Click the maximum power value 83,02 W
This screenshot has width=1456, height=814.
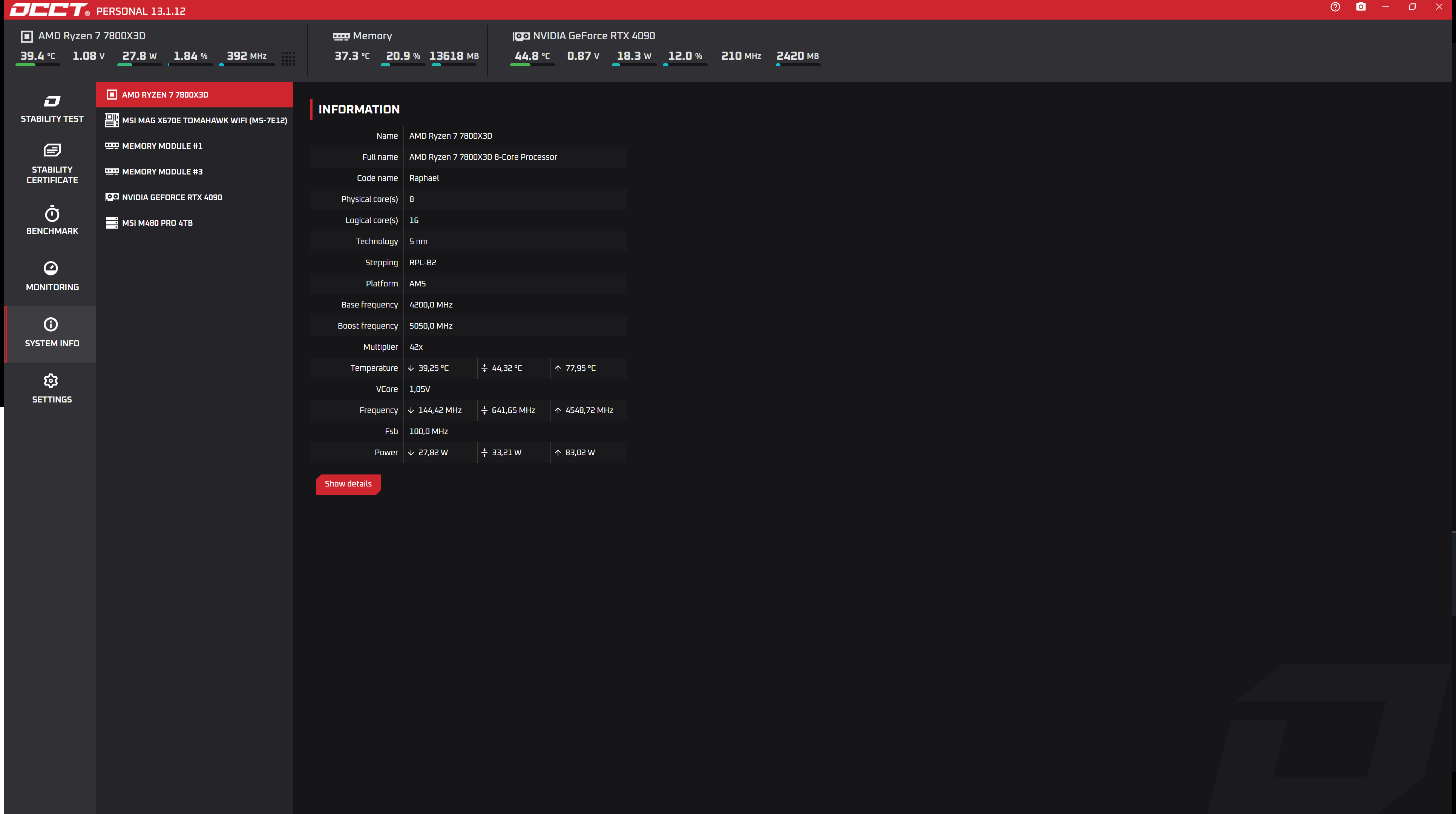click(x=580, y=453)
